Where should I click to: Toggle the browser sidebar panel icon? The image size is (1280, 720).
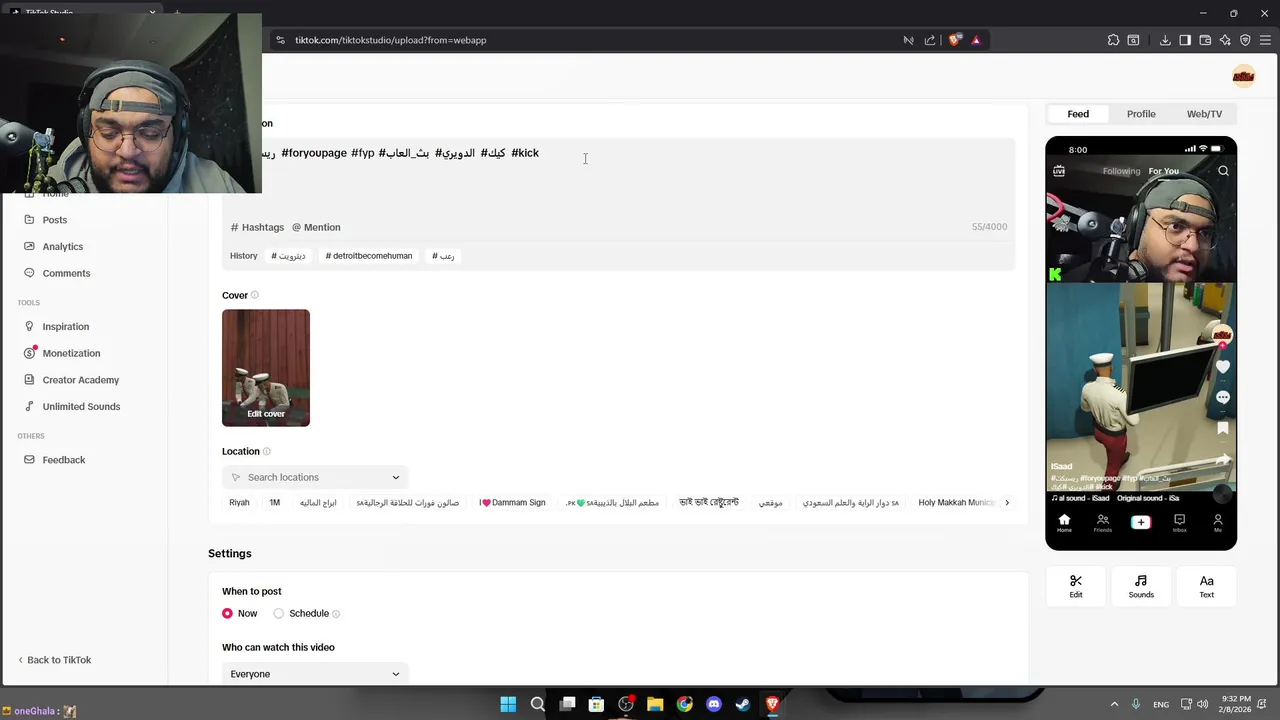pos(1185,40)
